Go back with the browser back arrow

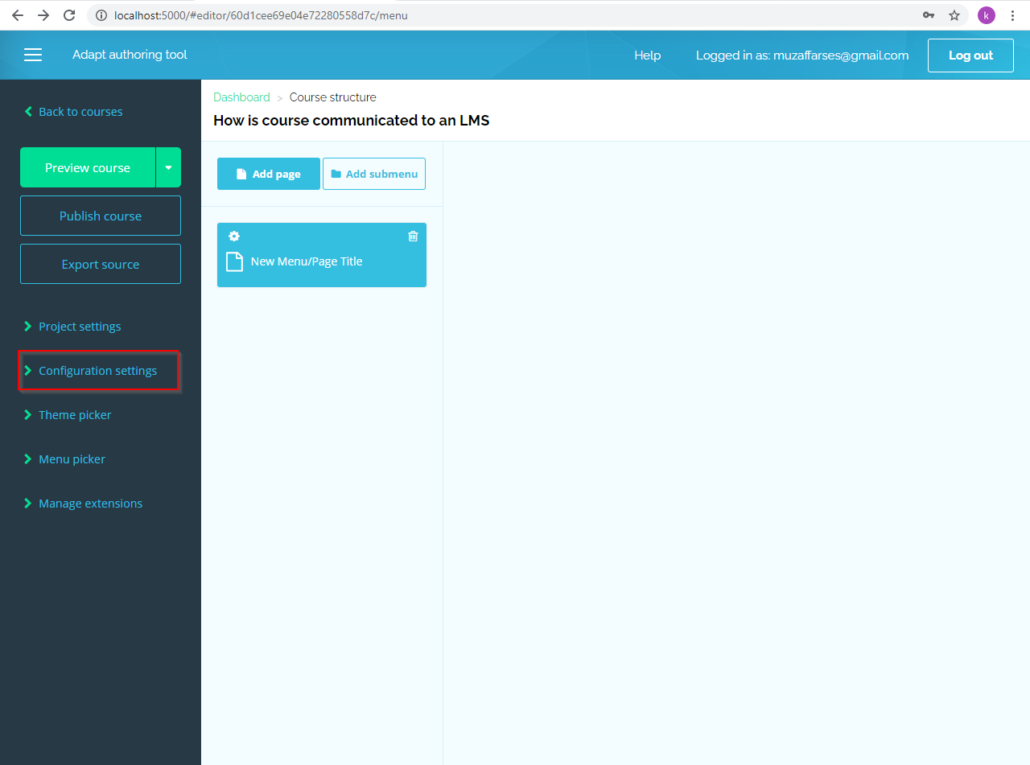(17, 15)
